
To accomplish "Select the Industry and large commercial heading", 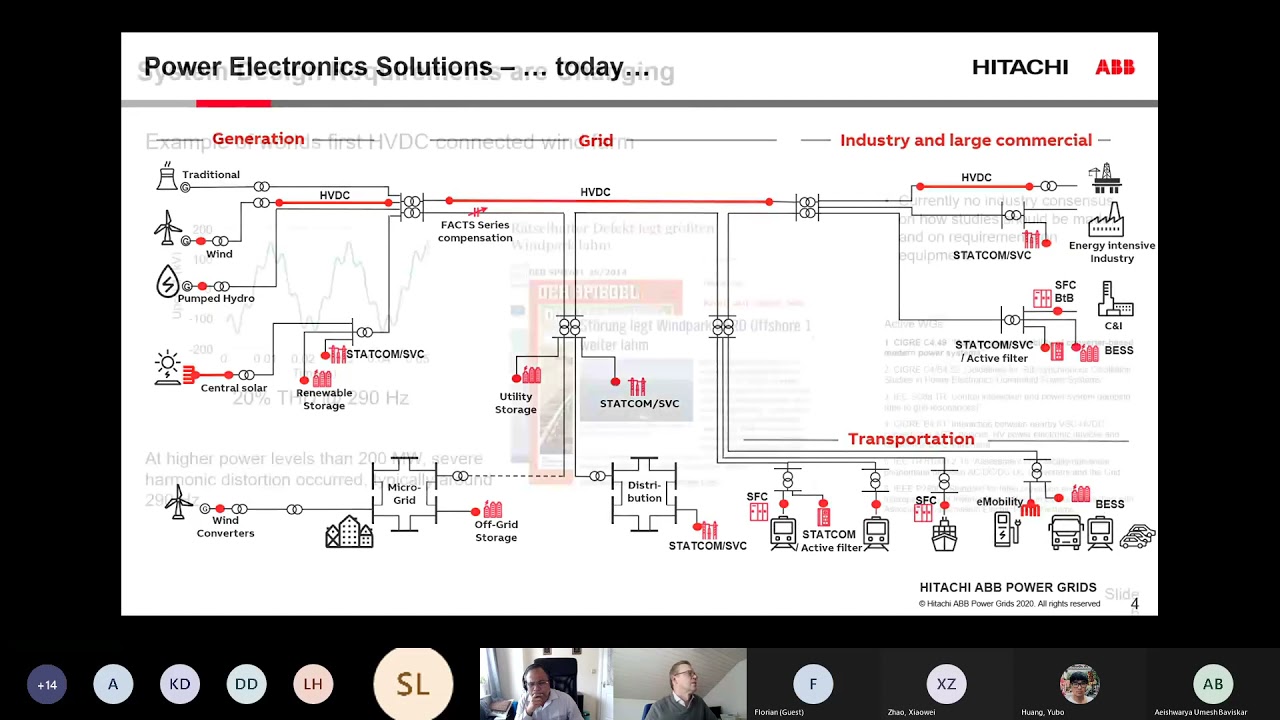I will [966, 140].
